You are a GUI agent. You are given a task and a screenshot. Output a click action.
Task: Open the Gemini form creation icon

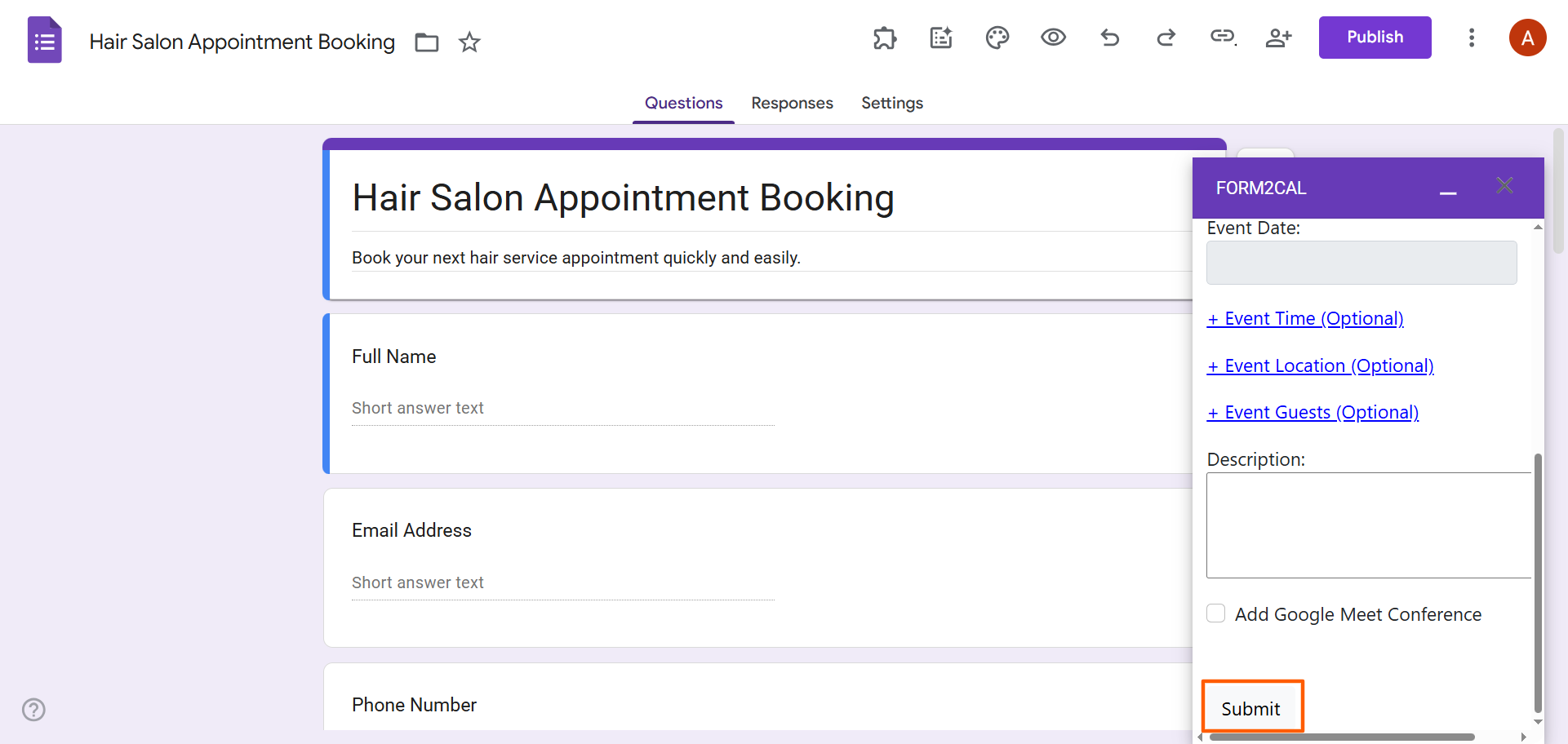point(941,38)
